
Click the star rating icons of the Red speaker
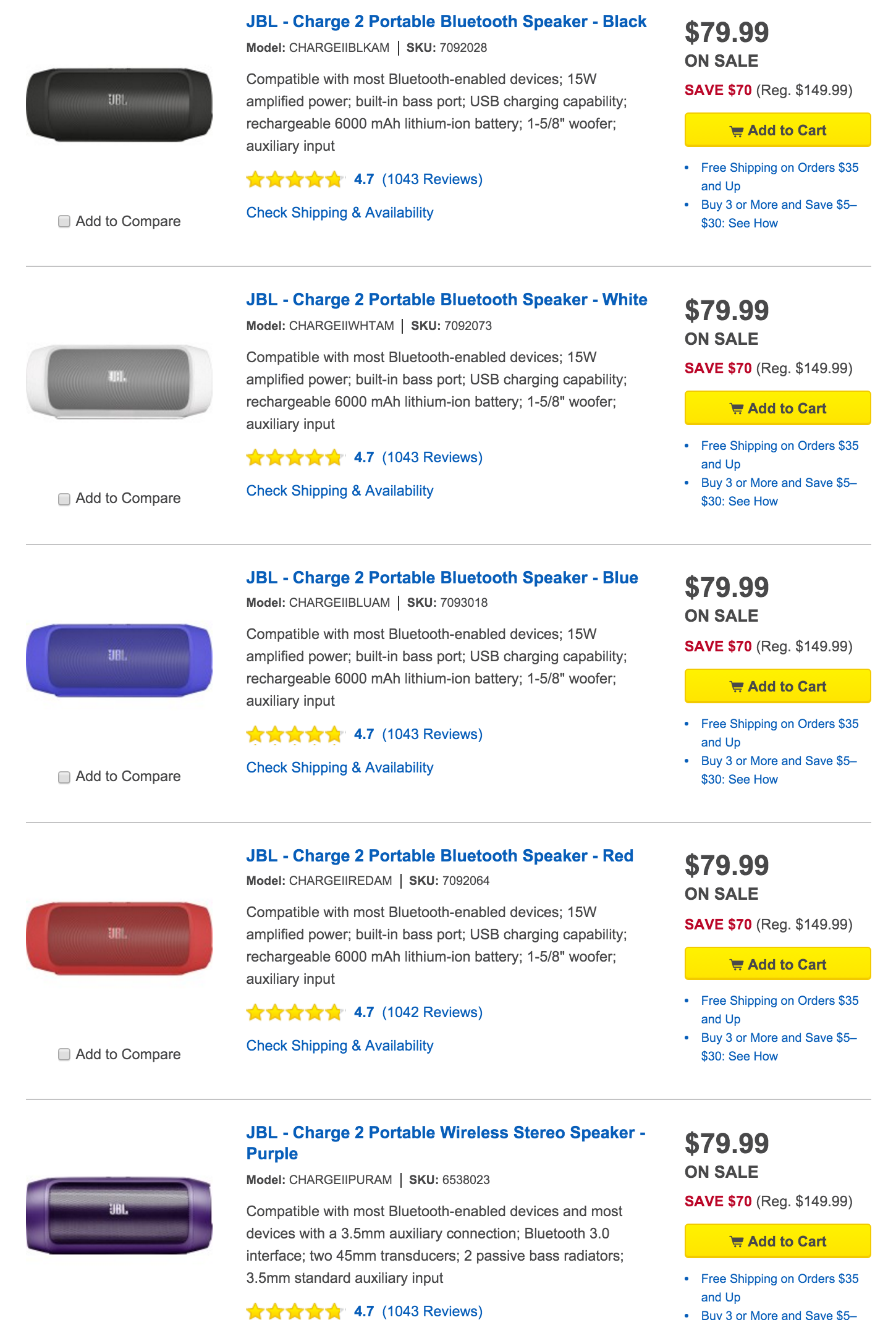point(294,1012)
